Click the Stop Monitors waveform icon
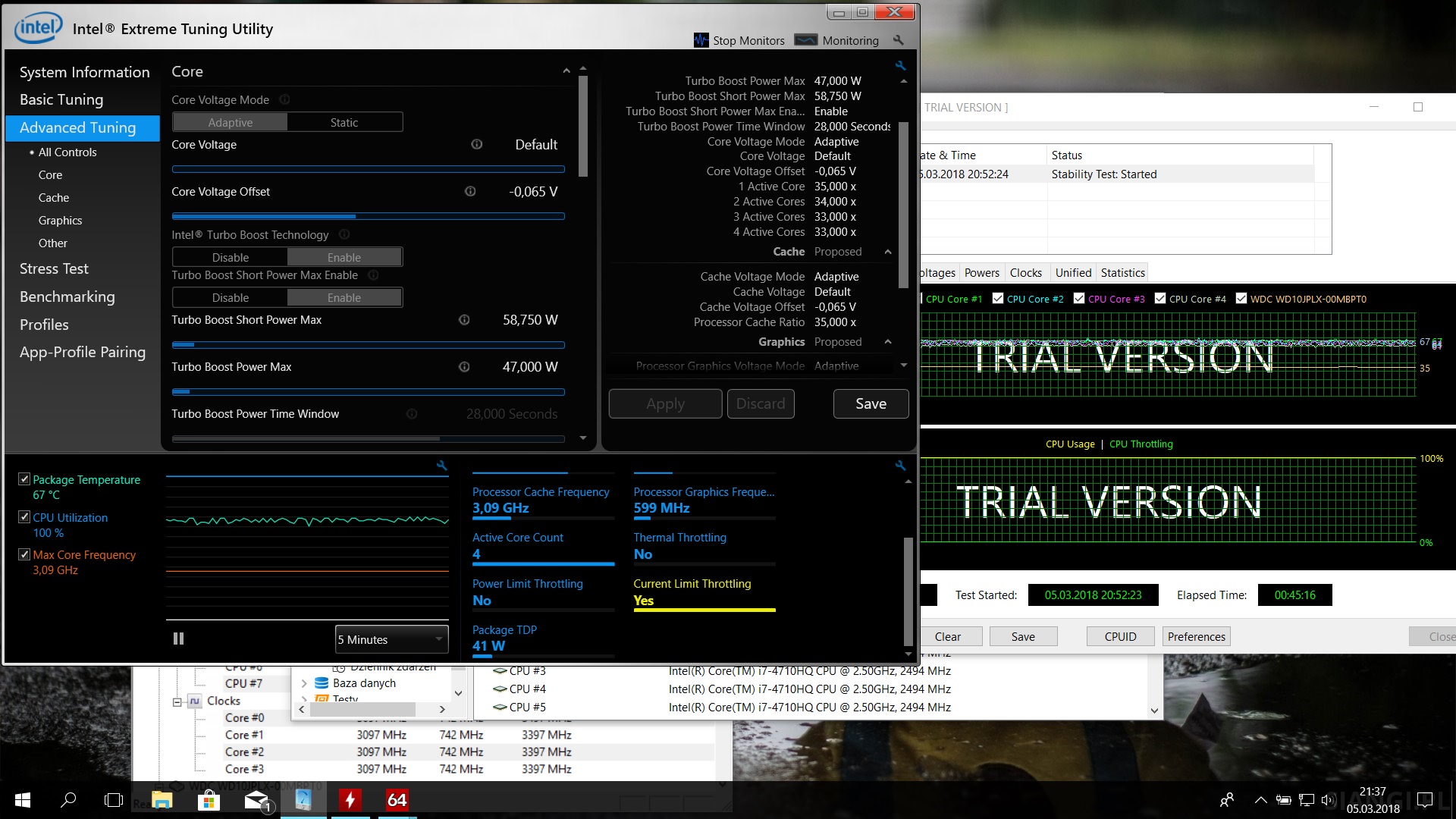Viewport: 1456px width, 819px height. coord(701,40)
